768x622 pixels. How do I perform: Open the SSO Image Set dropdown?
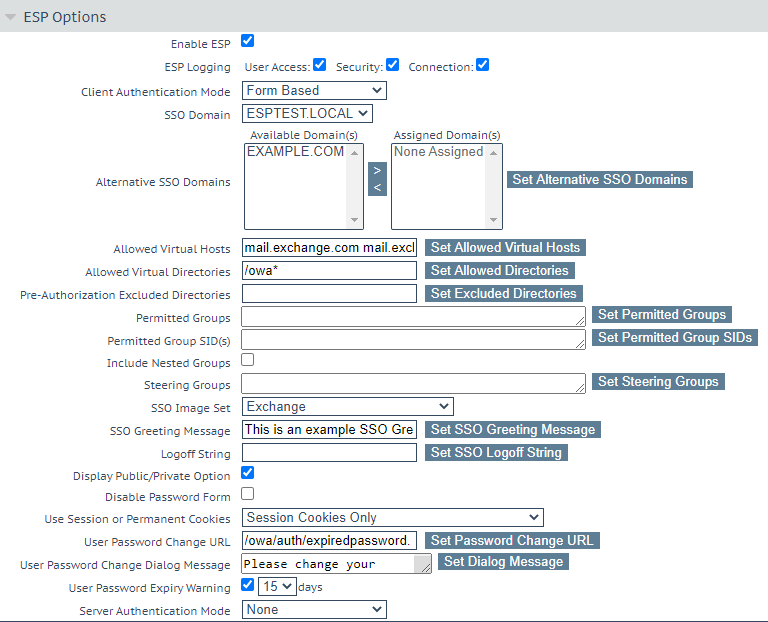click(x=348, y=407)
